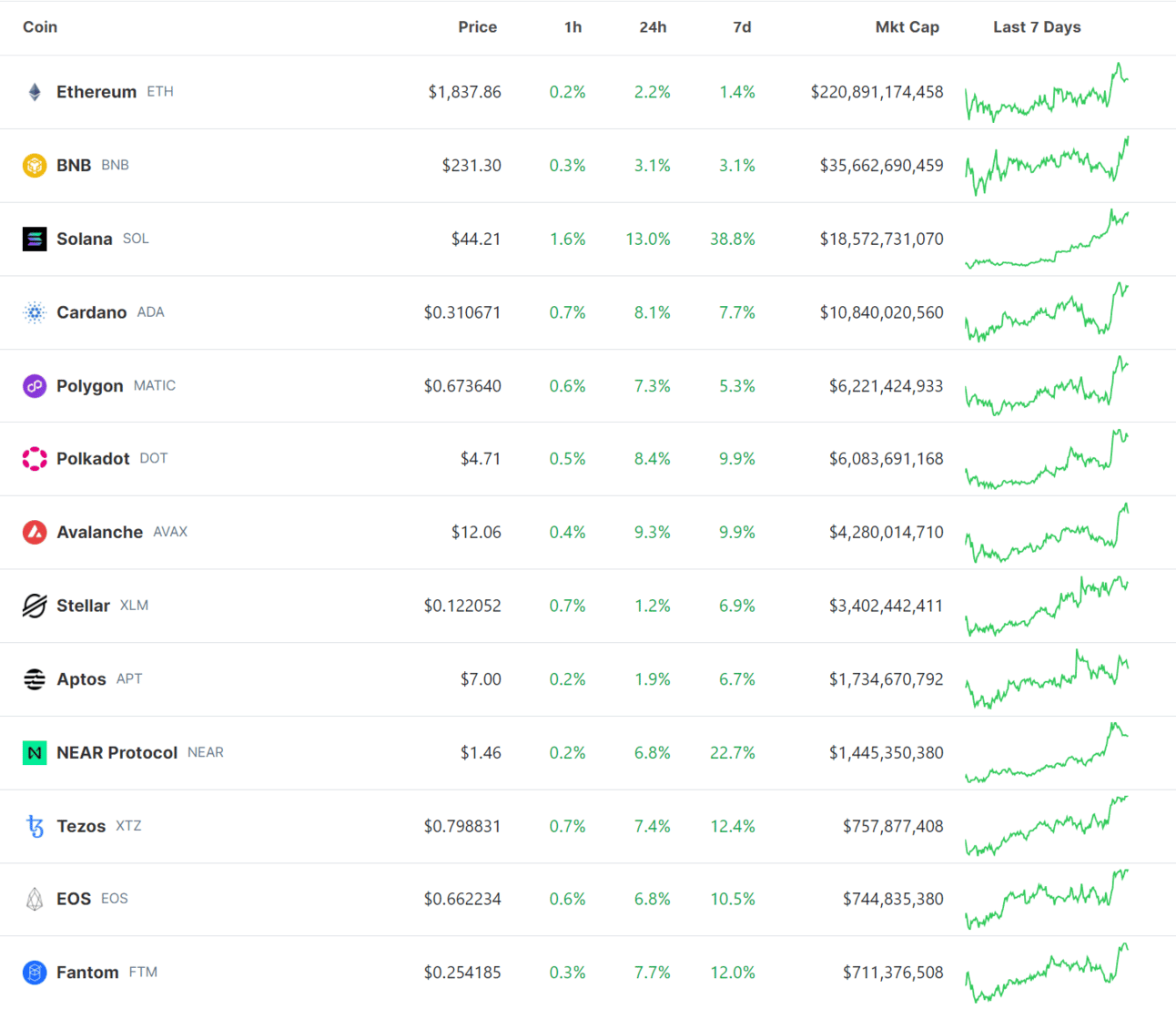Sort by Mkt Cap column header
The image size is (1176, 1009).
point(907,27)
